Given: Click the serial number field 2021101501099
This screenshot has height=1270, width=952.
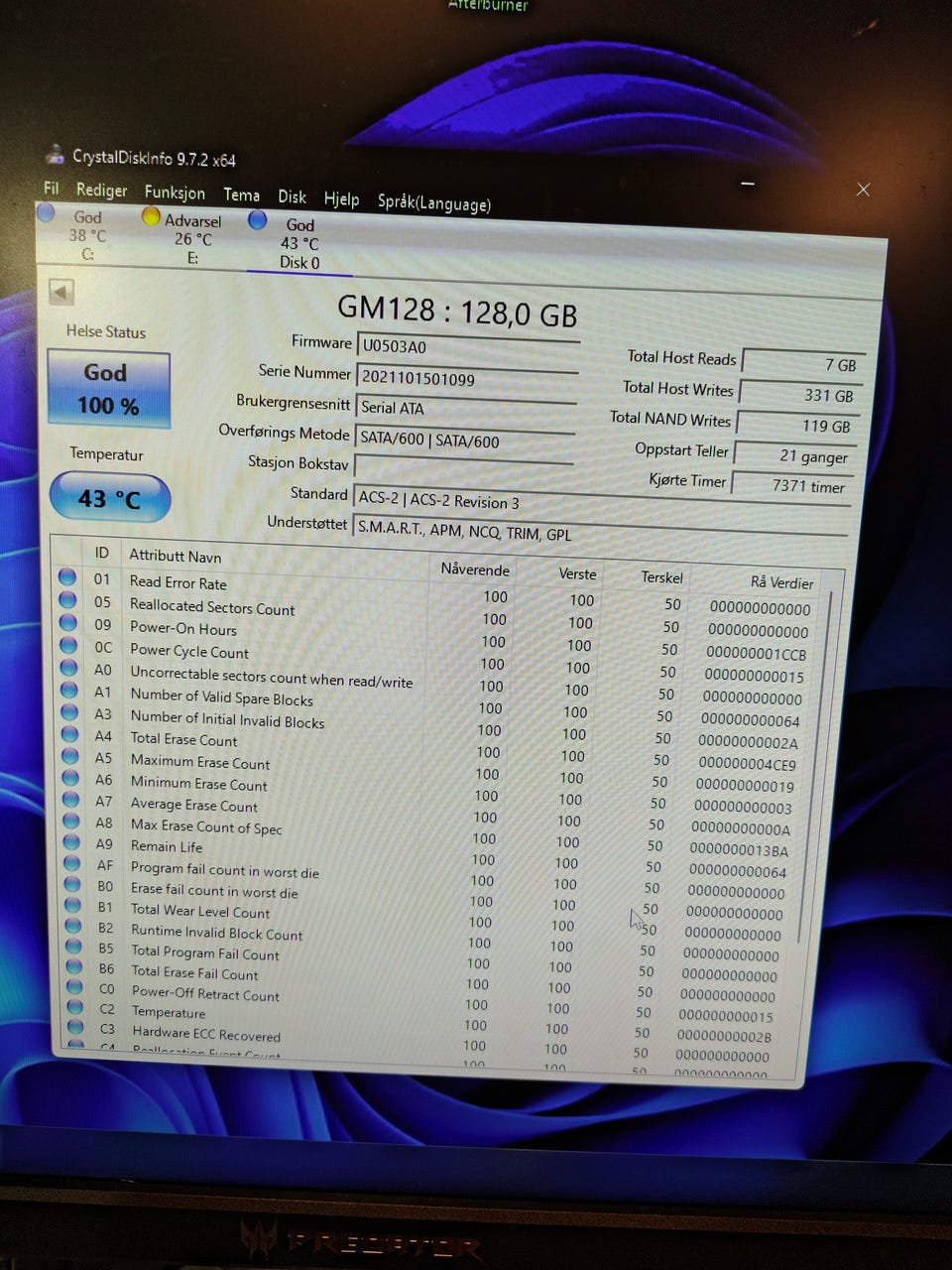Looking at the screenshot, I should pyautogui.click(x=466, y=379).
